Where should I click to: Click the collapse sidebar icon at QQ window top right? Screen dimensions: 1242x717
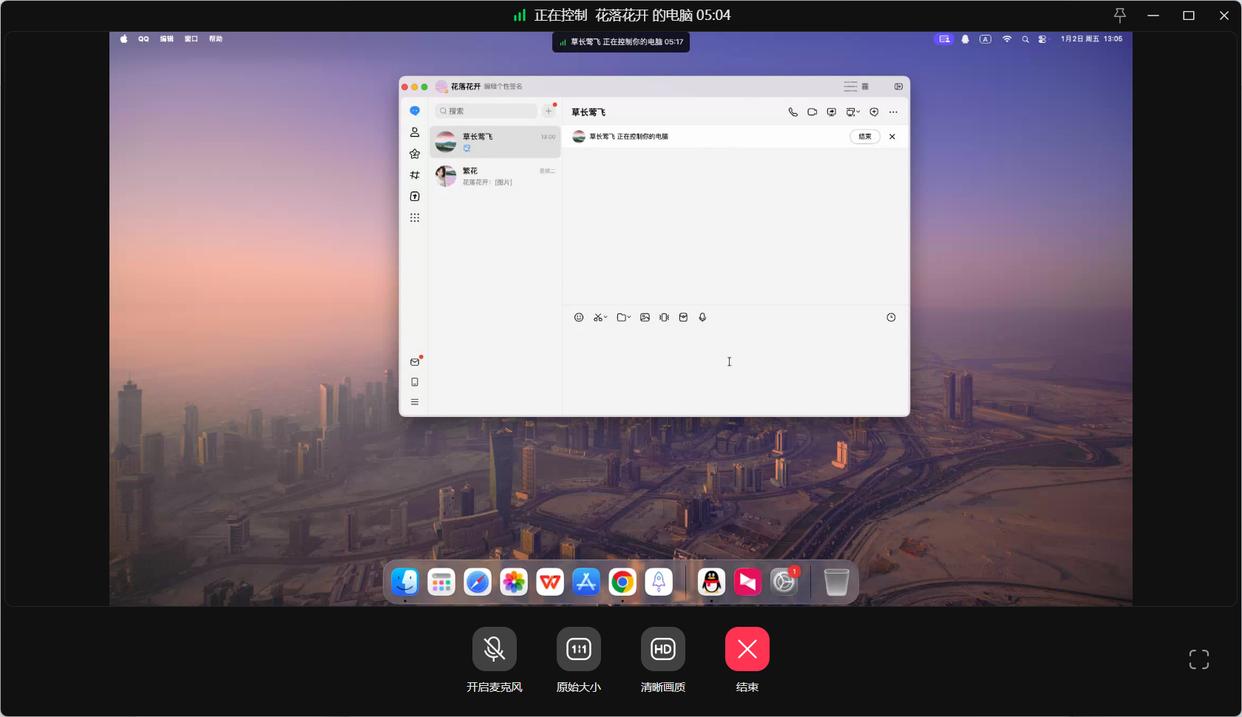pos(898,87)
